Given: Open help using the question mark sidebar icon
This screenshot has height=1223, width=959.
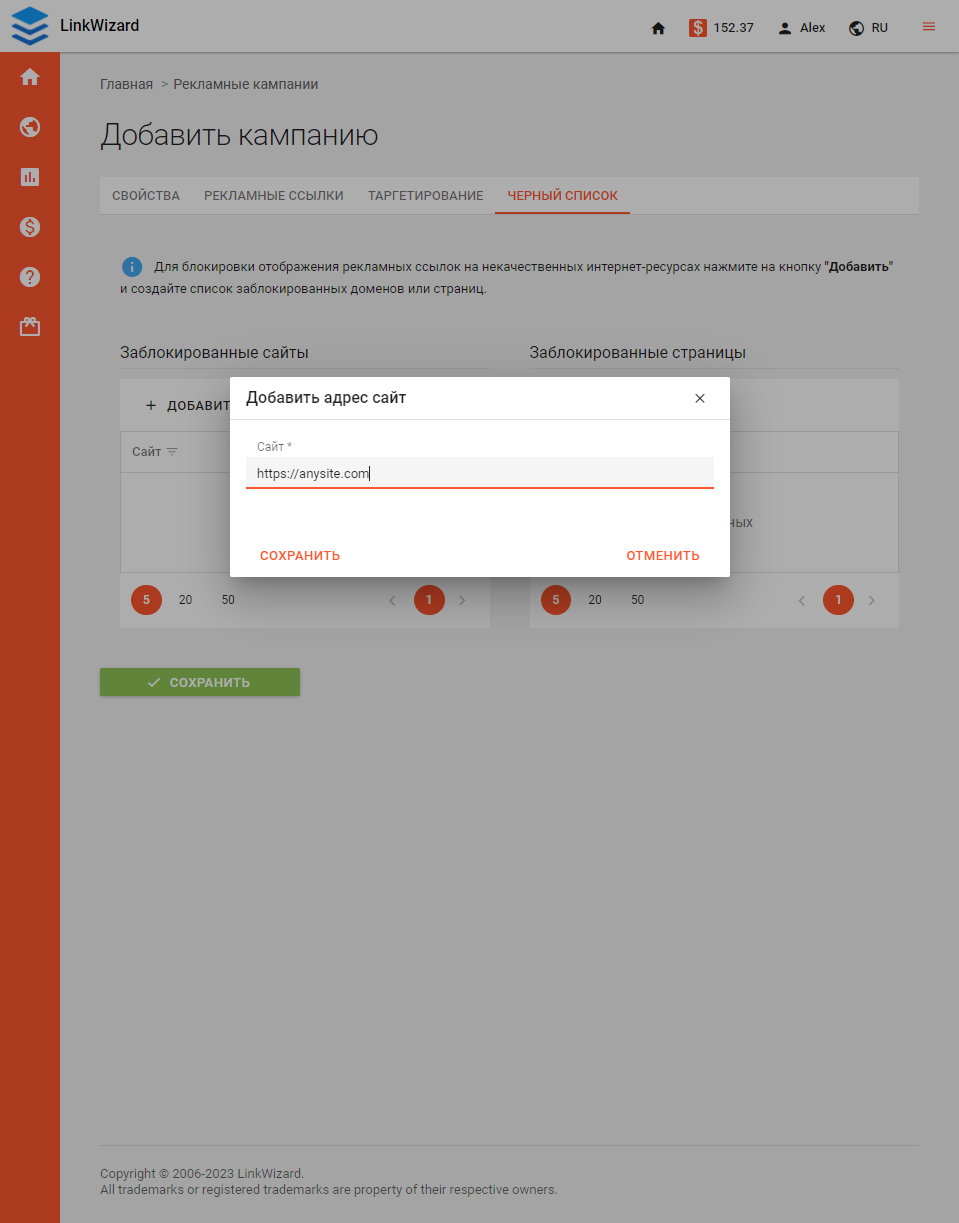Looking at the screenshot, I should coord(30,277).
